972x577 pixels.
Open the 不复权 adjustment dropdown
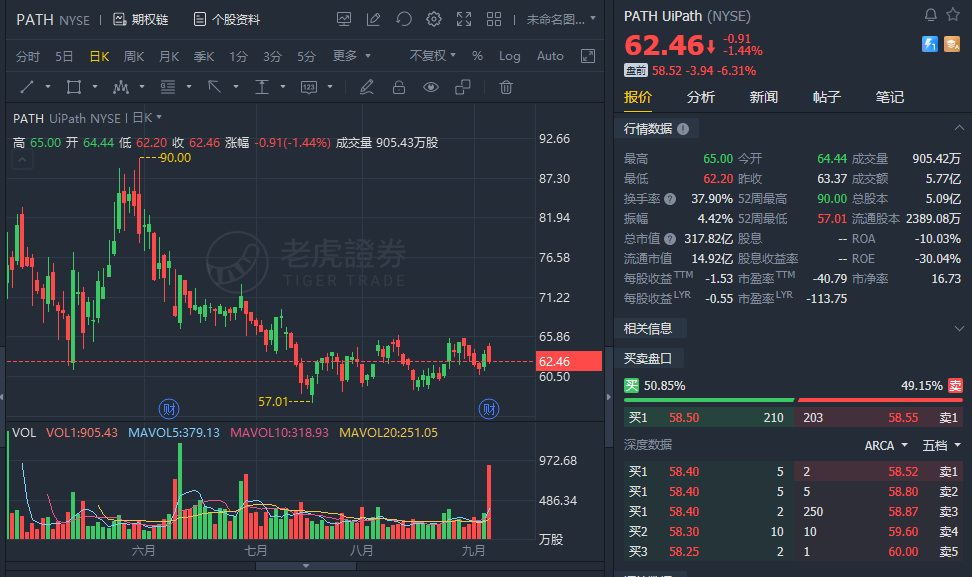[433, 56]
